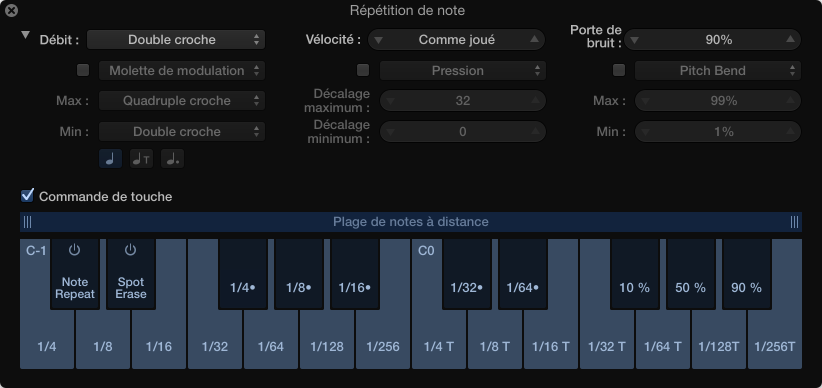Viewport: 822px width, 388px height.
Task: Click the dotted 1/64 black key
Action: [x=523, y=274]
